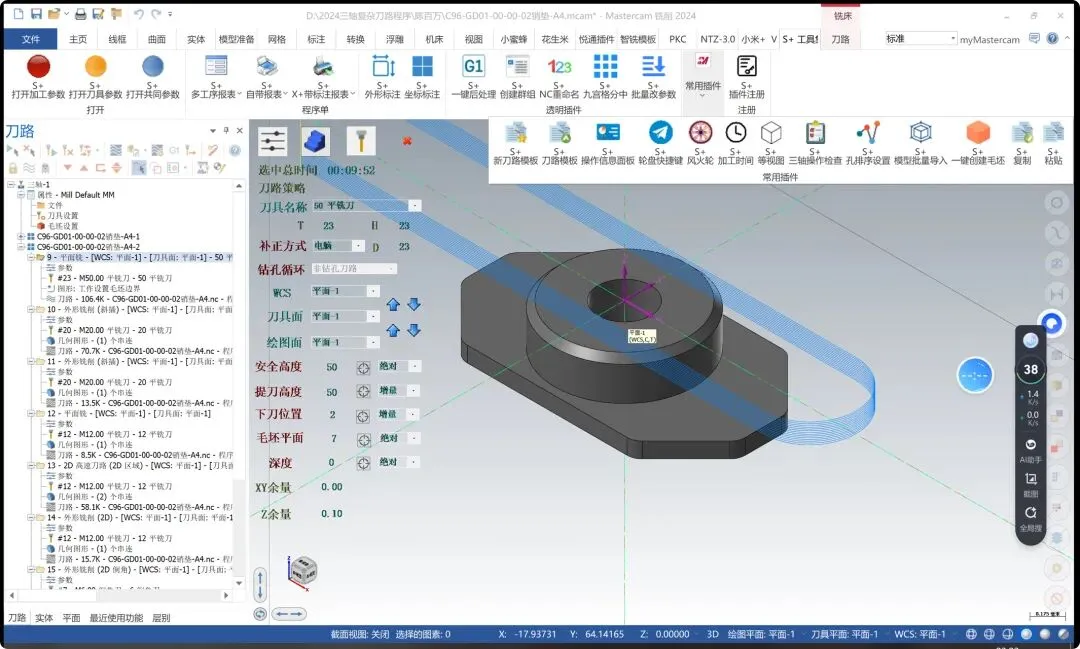Click lower blue down arrow beside 刀具面
This screenshot has height=649, width=1080.
click(x=413, y=331)
